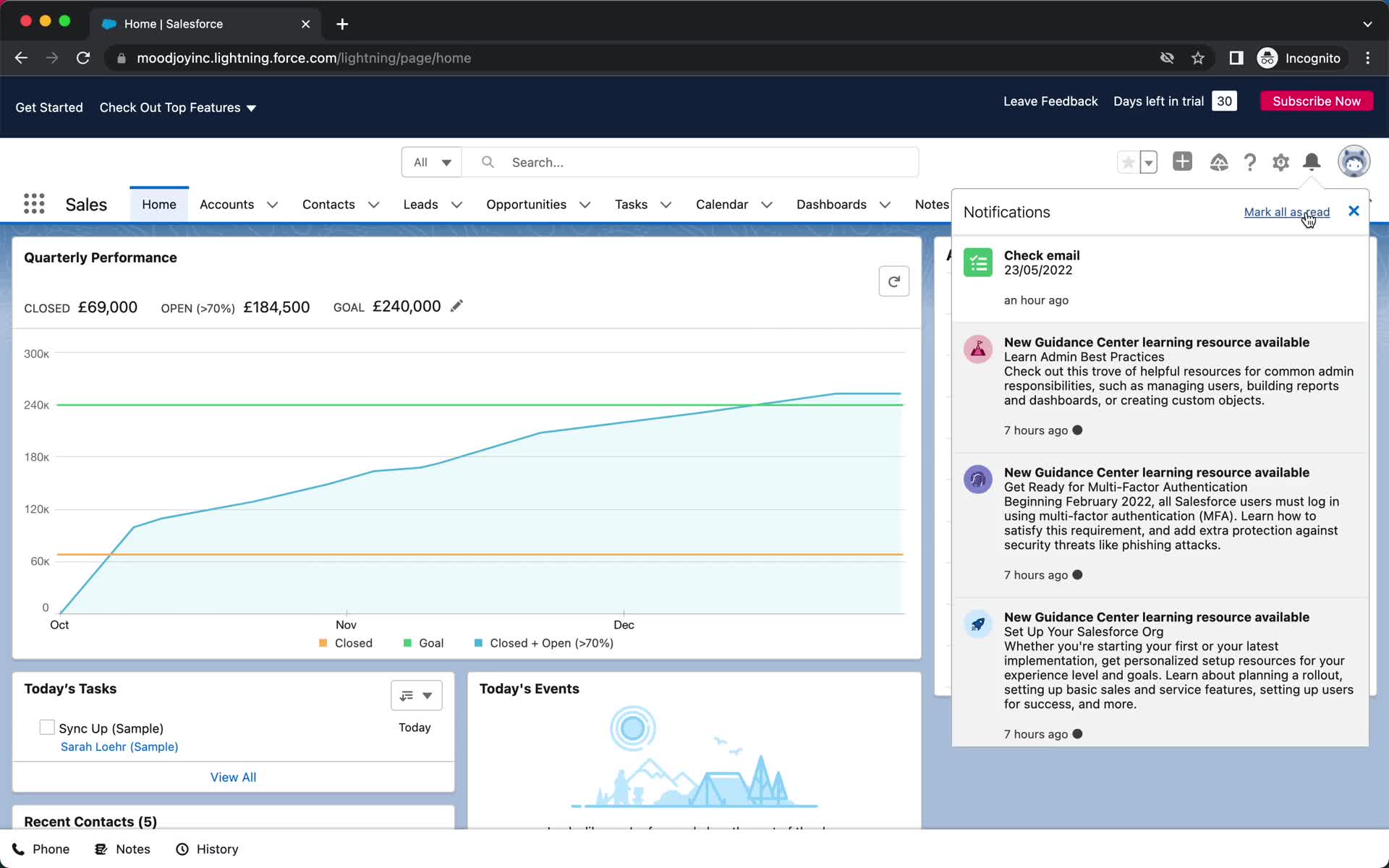This screenshot has width=1389, height=868.
Task: Edit the goal with the pencil icon
Action: pyautogui.click(x=456, y=306)
